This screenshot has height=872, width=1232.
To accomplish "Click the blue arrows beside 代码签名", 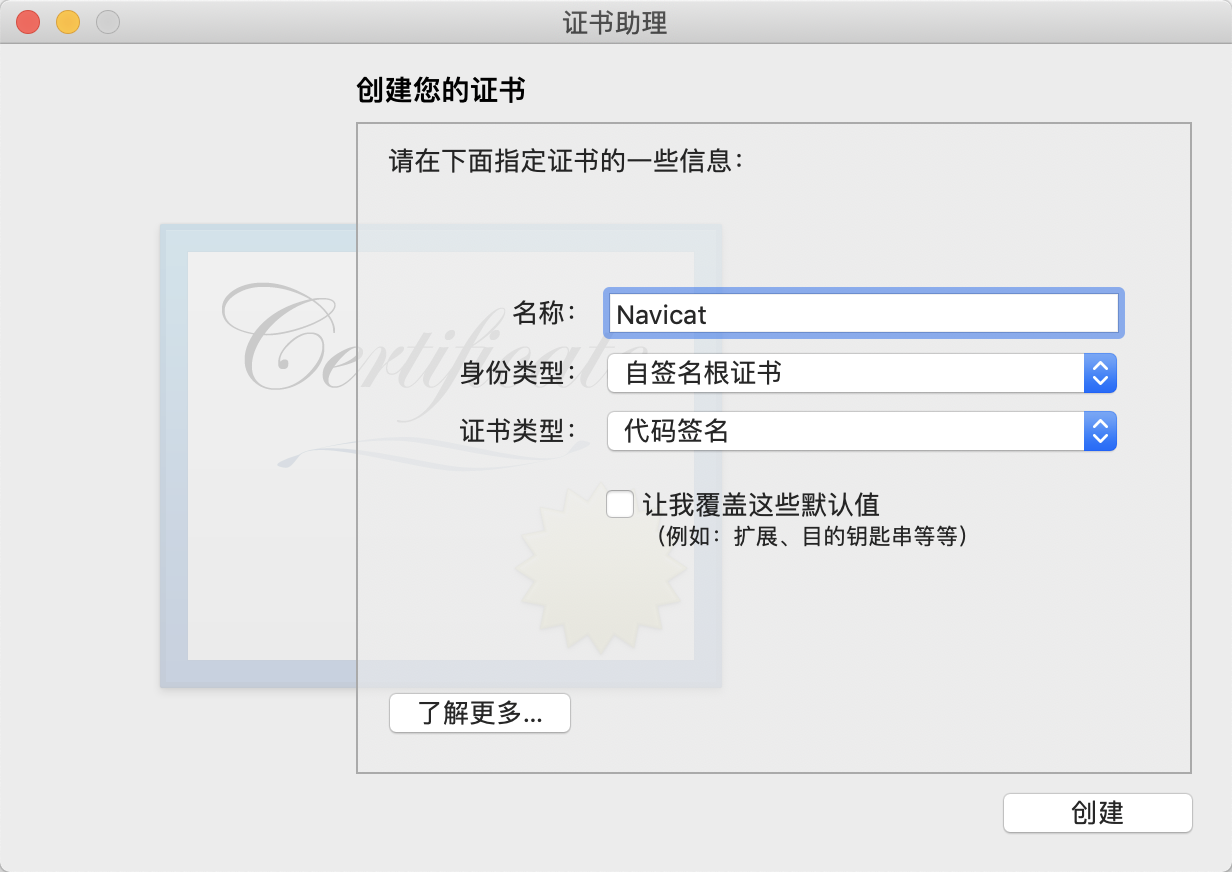I will pyautogui.click(x=1100, y=432).
